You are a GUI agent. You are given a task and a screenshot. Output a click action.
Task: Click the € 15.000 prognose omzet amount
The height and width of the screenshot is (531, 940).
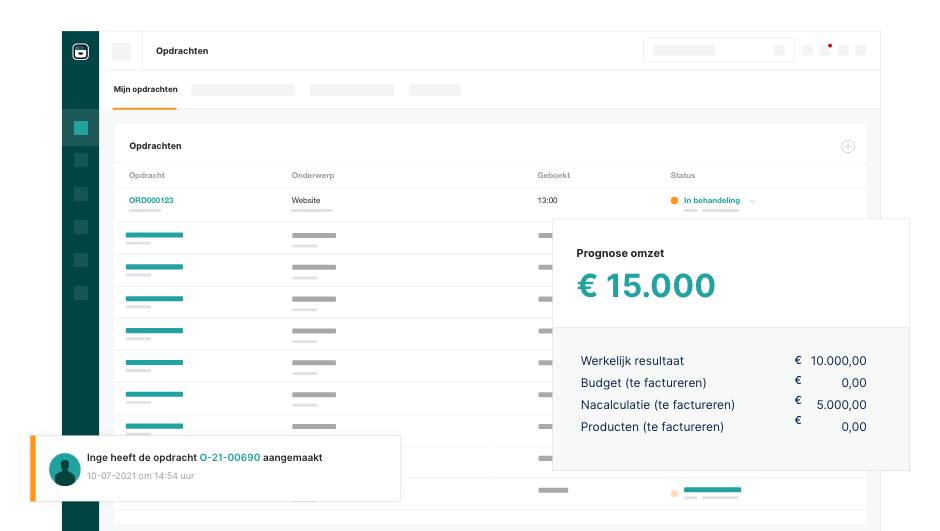point(646,286)
